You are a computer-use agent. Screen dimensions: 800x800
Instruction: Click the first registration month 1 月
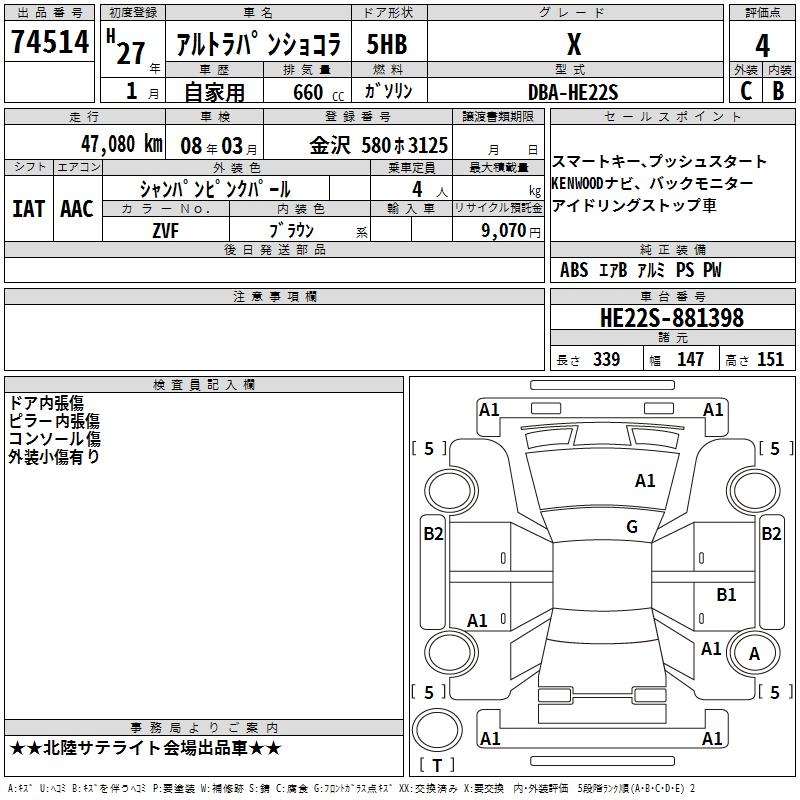pos(142,91)
